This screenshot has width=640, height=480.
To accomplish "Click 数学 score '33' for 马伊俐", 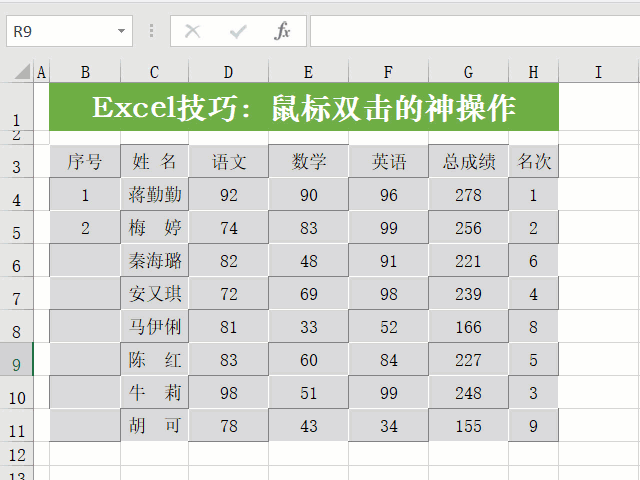I will (308, 327).
